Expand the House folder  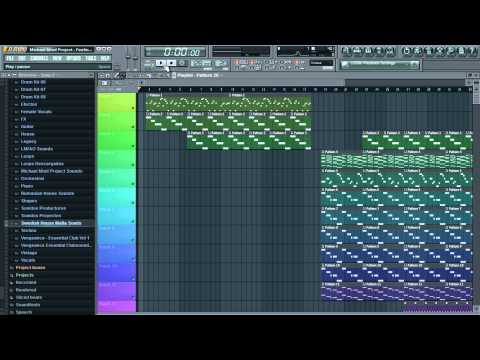(x=28, y=134)
